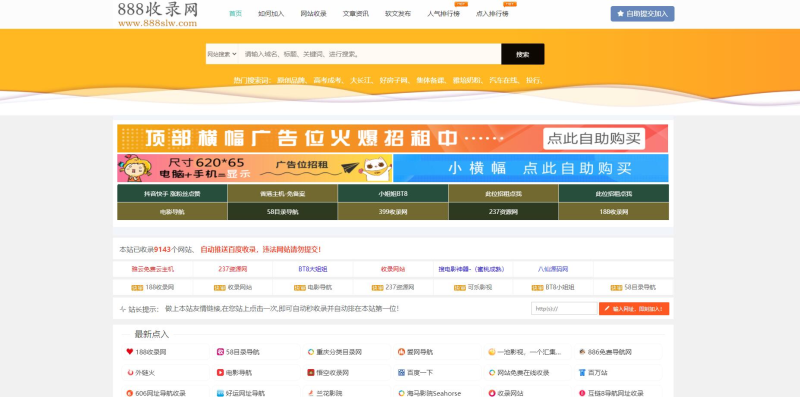Select 软文发布 in the navigation bar
The image size is (800, 397).
pos(398,14)
